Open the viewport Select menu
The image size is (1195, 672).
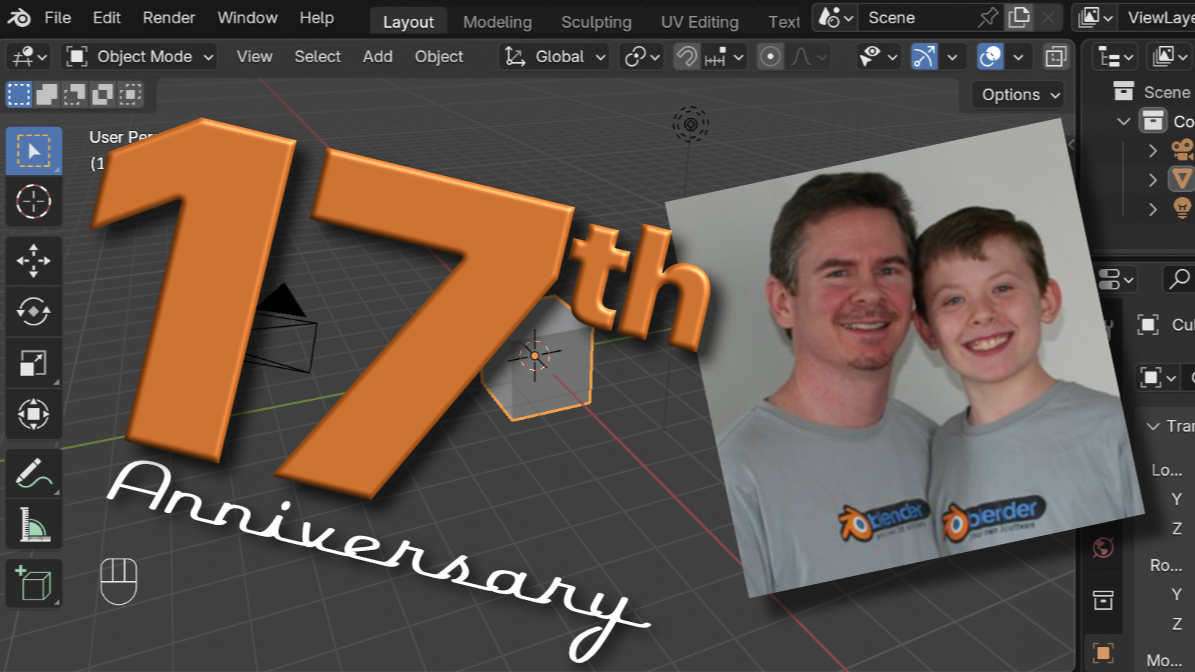coord(317,56)
